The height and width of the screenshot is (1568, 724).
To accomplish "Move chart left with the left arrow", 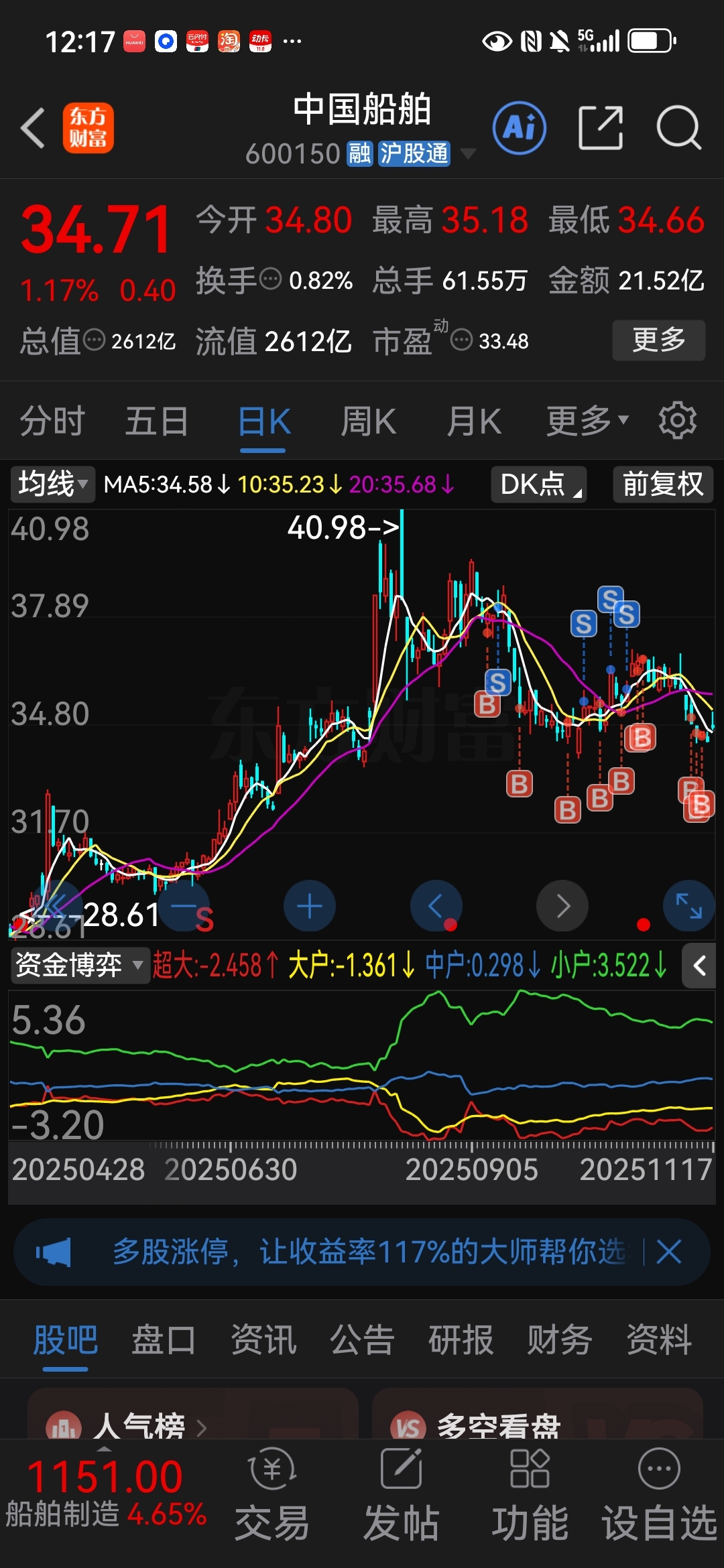I will pos(436,906).
